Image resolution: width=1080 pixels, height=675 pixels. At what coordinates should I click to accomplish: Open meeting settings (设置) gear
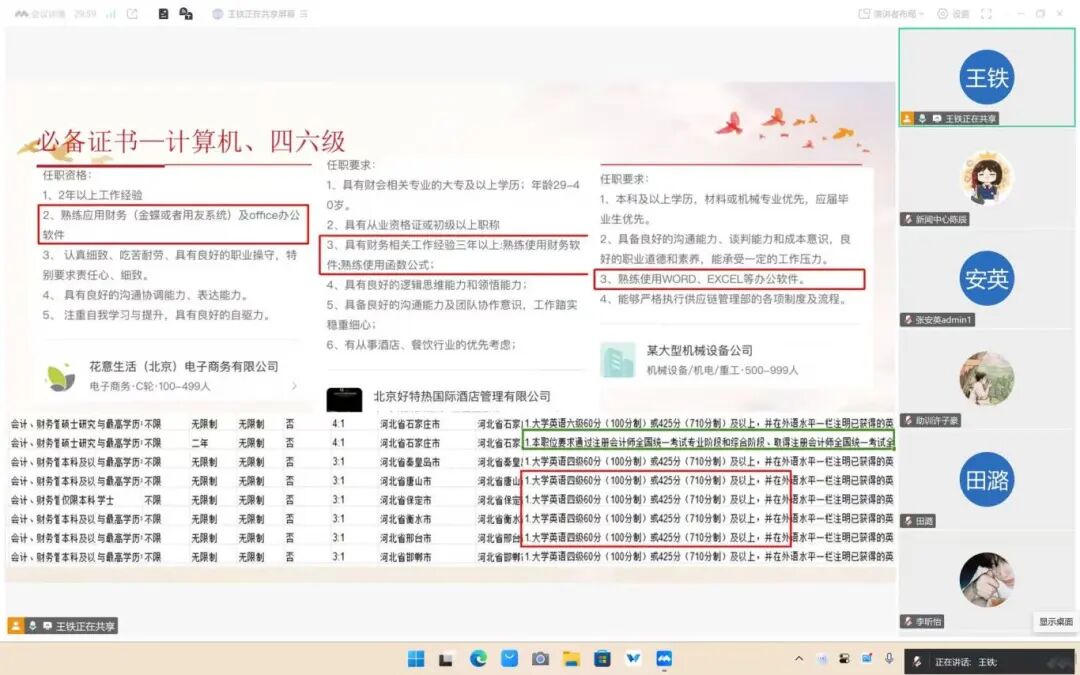(x=953, y=14)
